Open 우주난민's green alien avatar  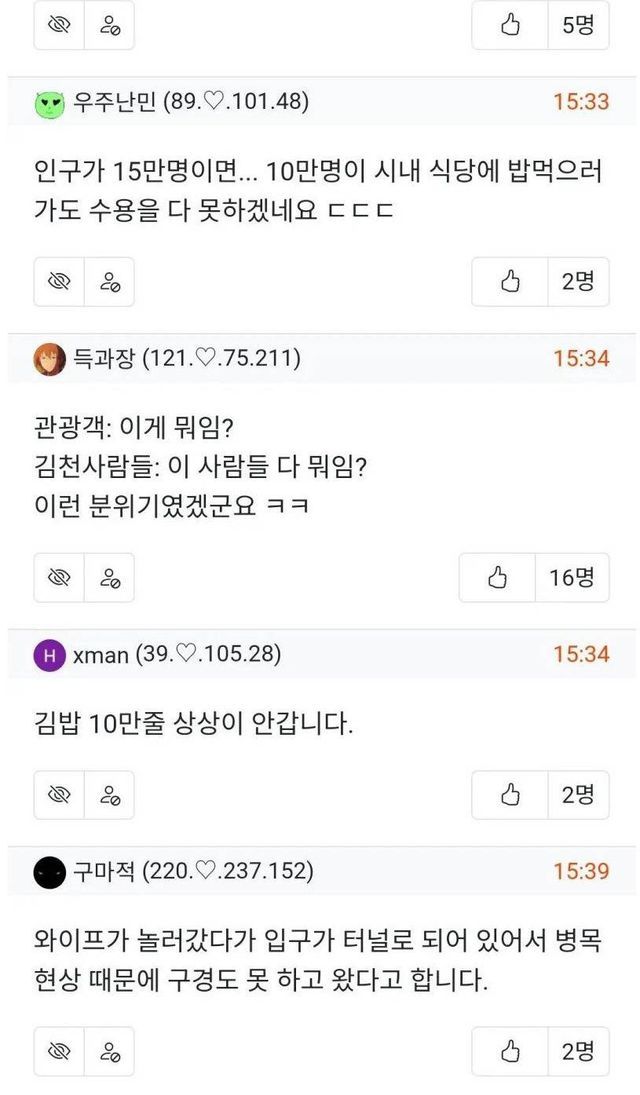(50, 103)
